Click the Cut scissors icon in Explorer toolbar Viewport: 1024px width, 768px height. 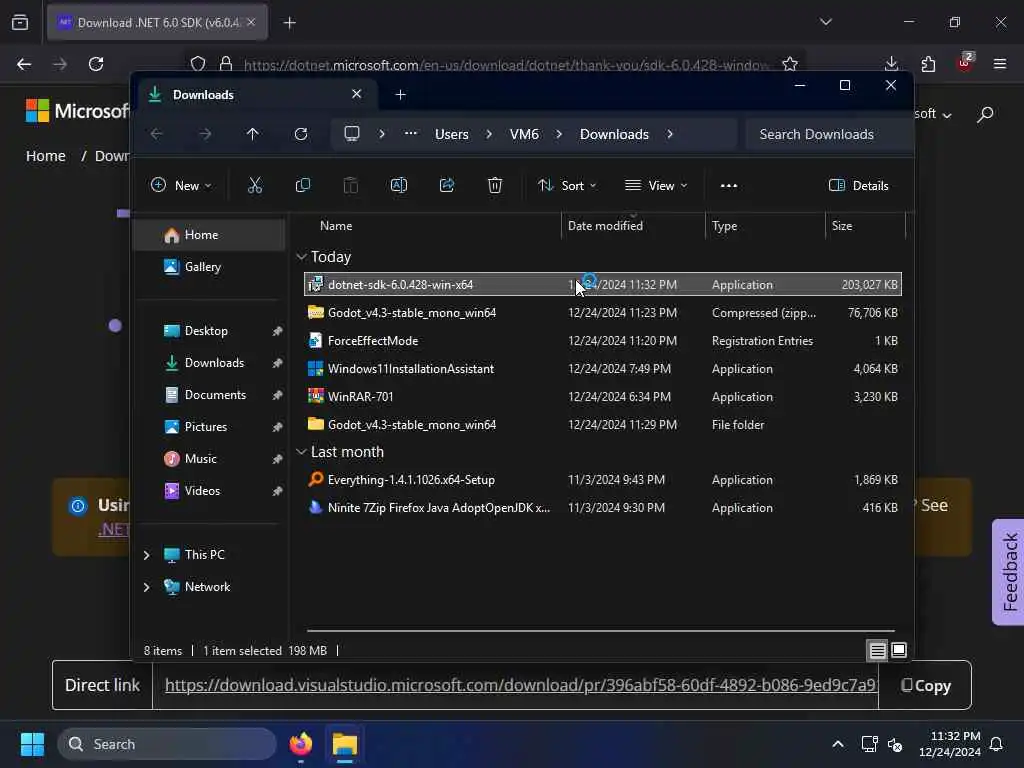(x=255, y=185)
